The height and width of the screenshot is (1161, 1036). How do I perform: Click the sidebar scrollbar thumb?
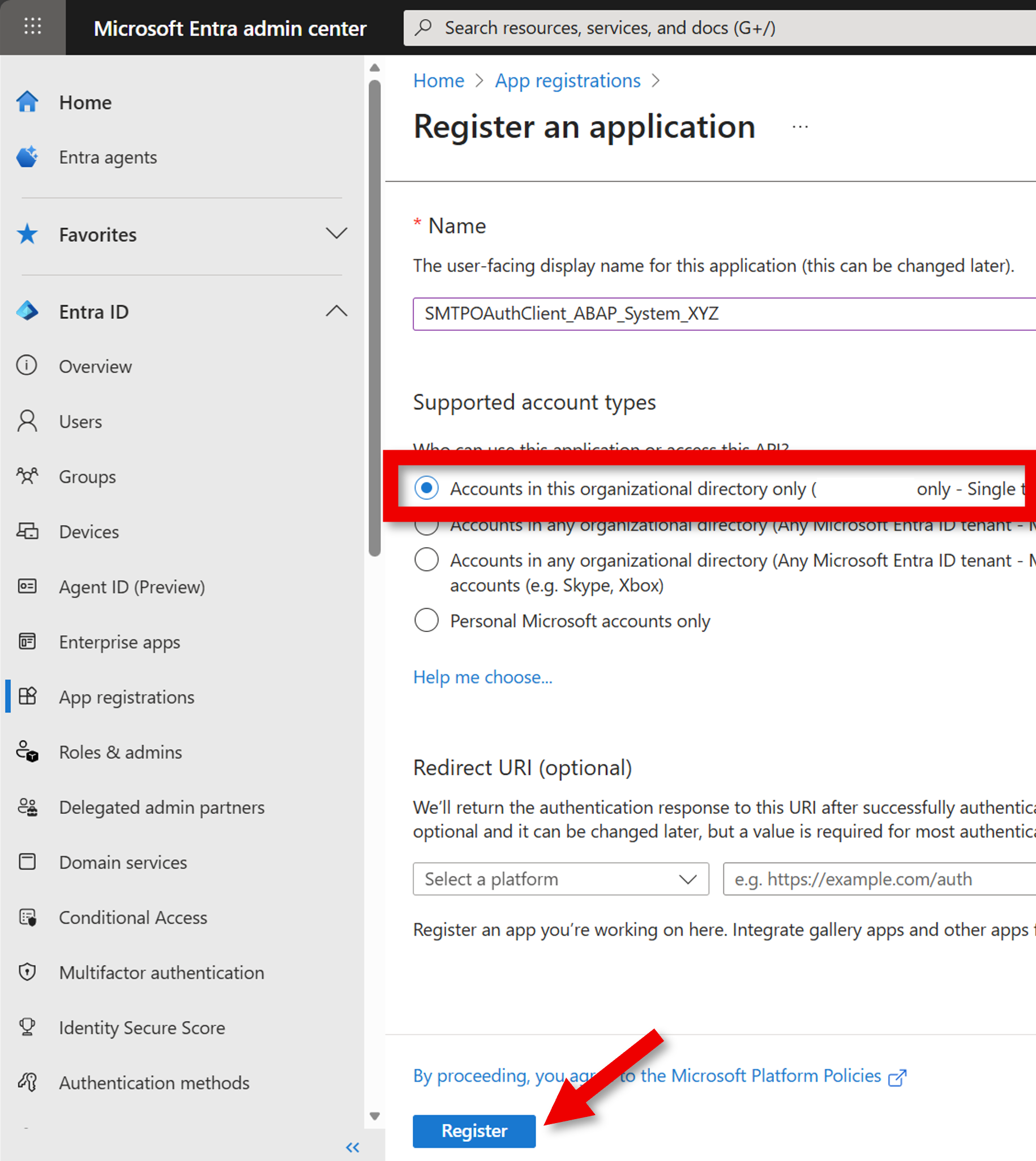374,318
